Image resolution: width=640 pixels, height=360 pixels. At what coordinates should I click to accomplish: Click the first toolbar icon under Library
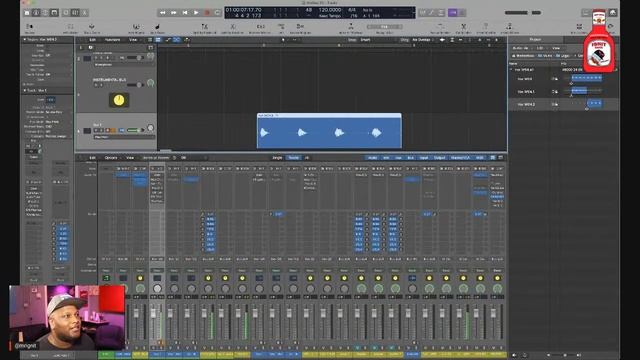(x=30, y=28)
